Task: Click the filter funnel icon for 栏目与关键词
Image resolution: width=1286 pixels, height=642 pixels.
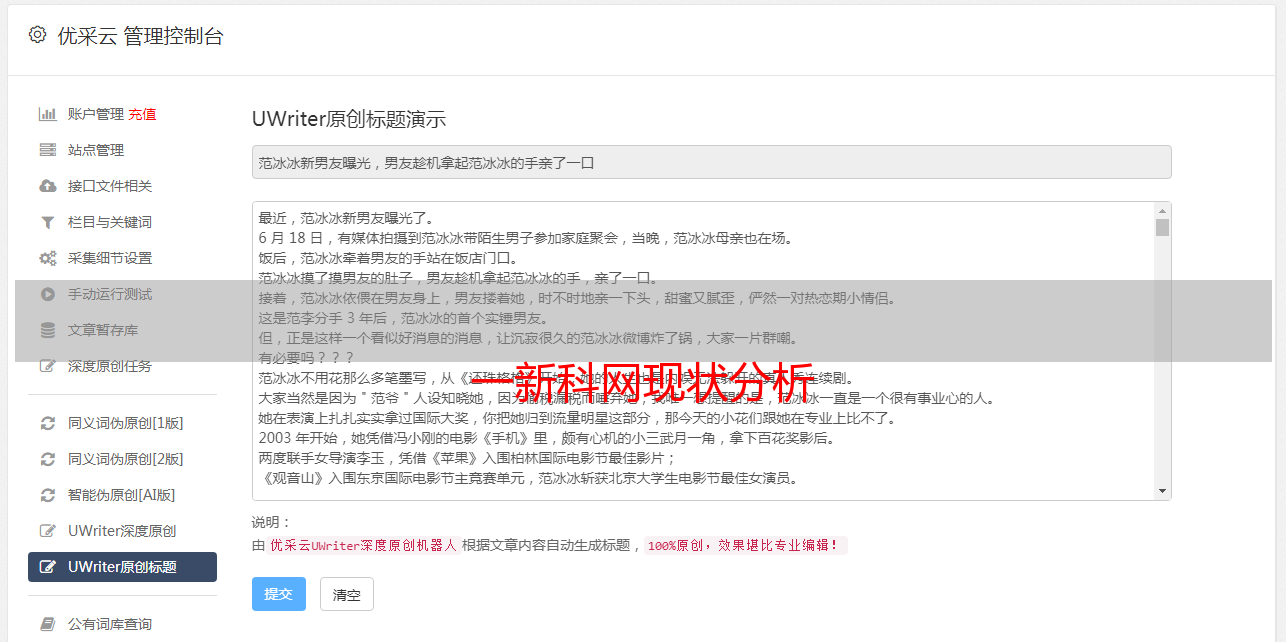Action: point(47,222)
